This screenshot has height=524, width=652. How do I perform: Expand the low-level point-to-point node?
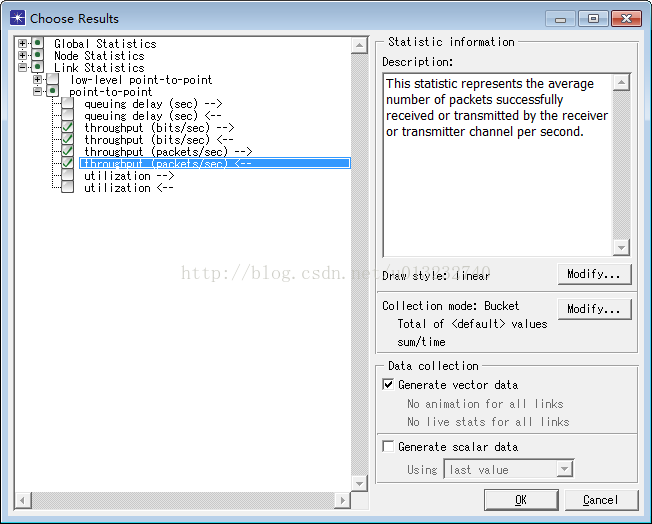(x=37, y=79)
